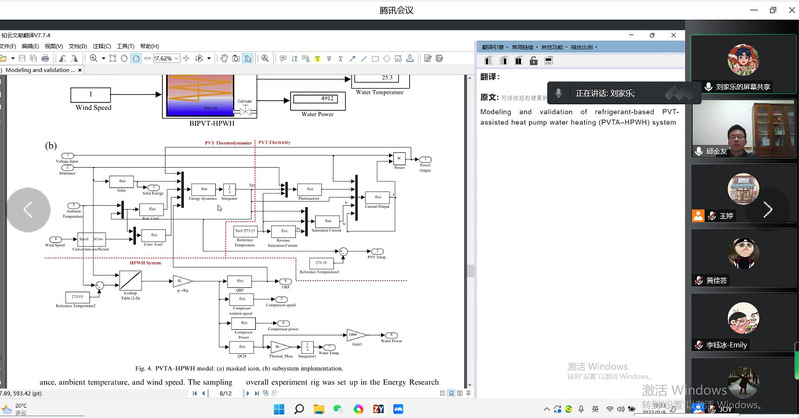Viewport: 799px width, 418px height.
Task: Click the first panel layout icon
Action: 488,61
